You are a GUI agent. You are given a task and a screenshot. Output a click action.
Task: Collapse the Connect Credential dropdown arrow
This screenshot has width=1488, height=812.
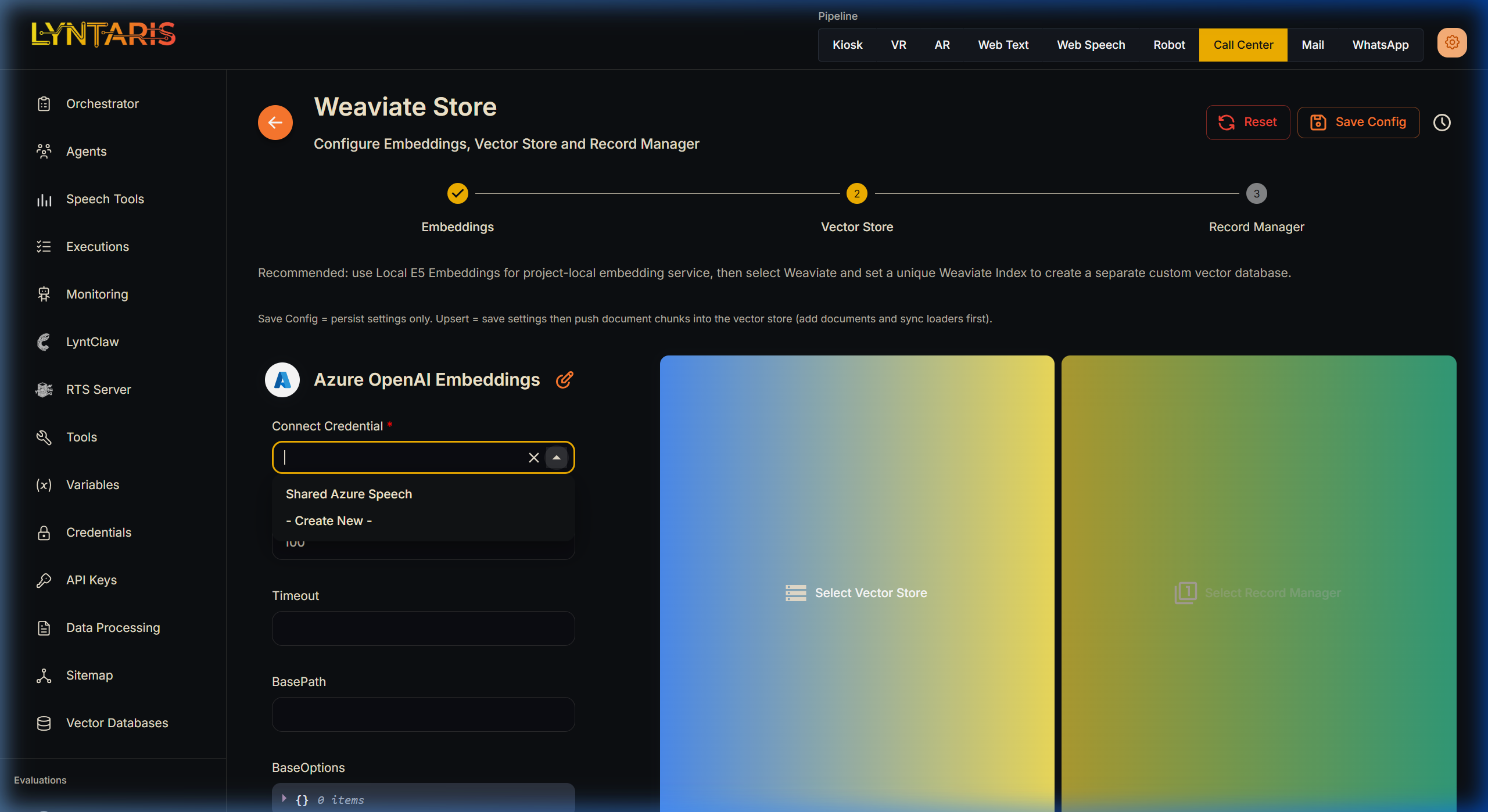click(557, 458)
